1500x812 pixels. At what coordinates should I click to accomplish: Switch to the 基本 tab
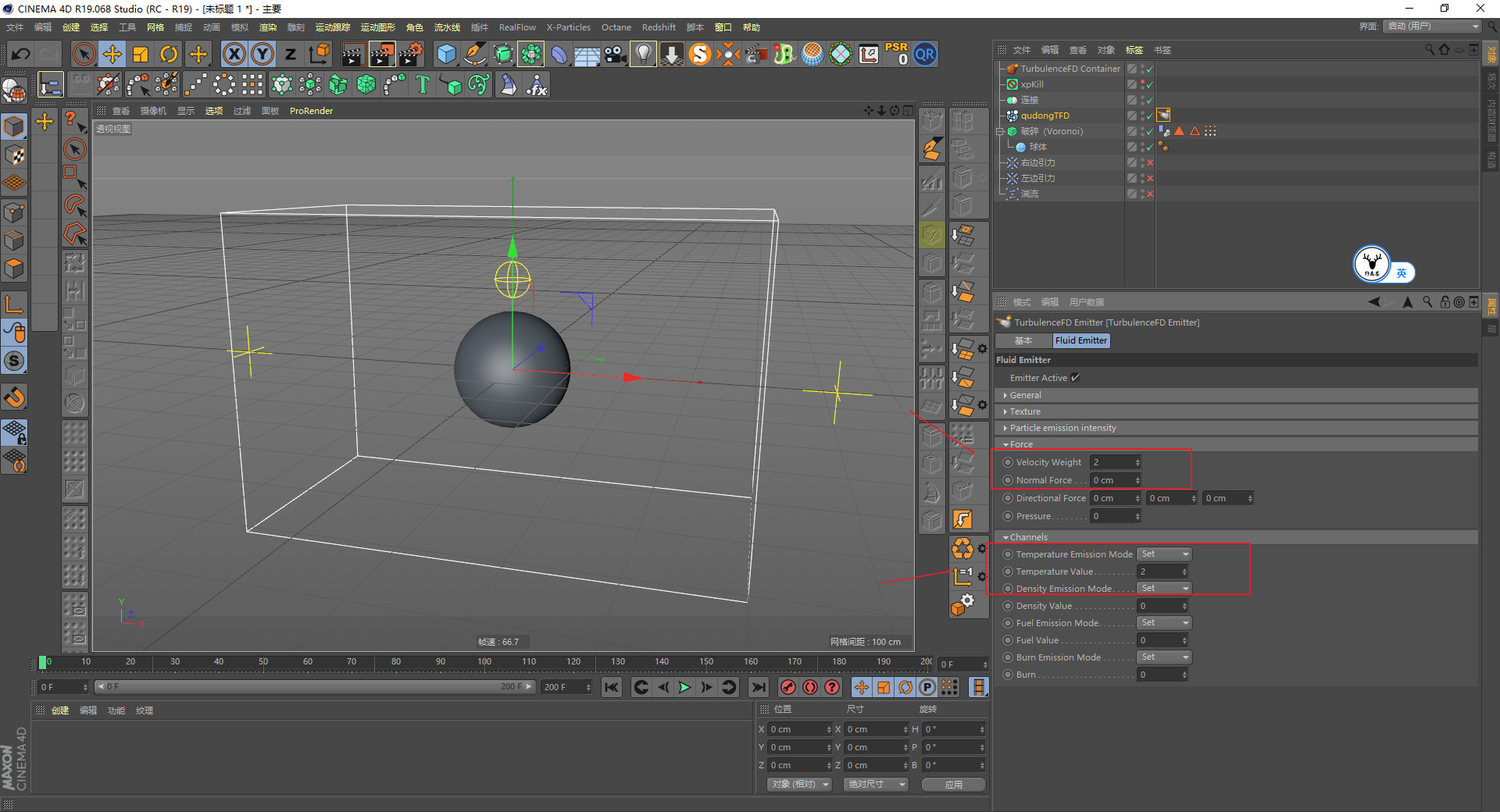point(1023,340)
